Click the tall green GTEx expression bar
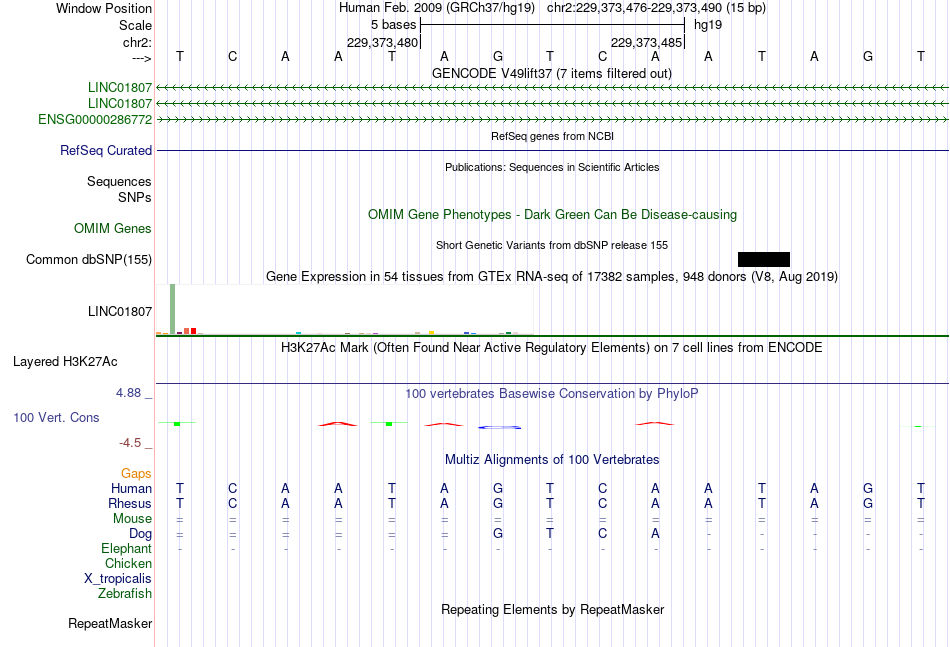The height and width of the screenshot is (647, 950). 173,308
